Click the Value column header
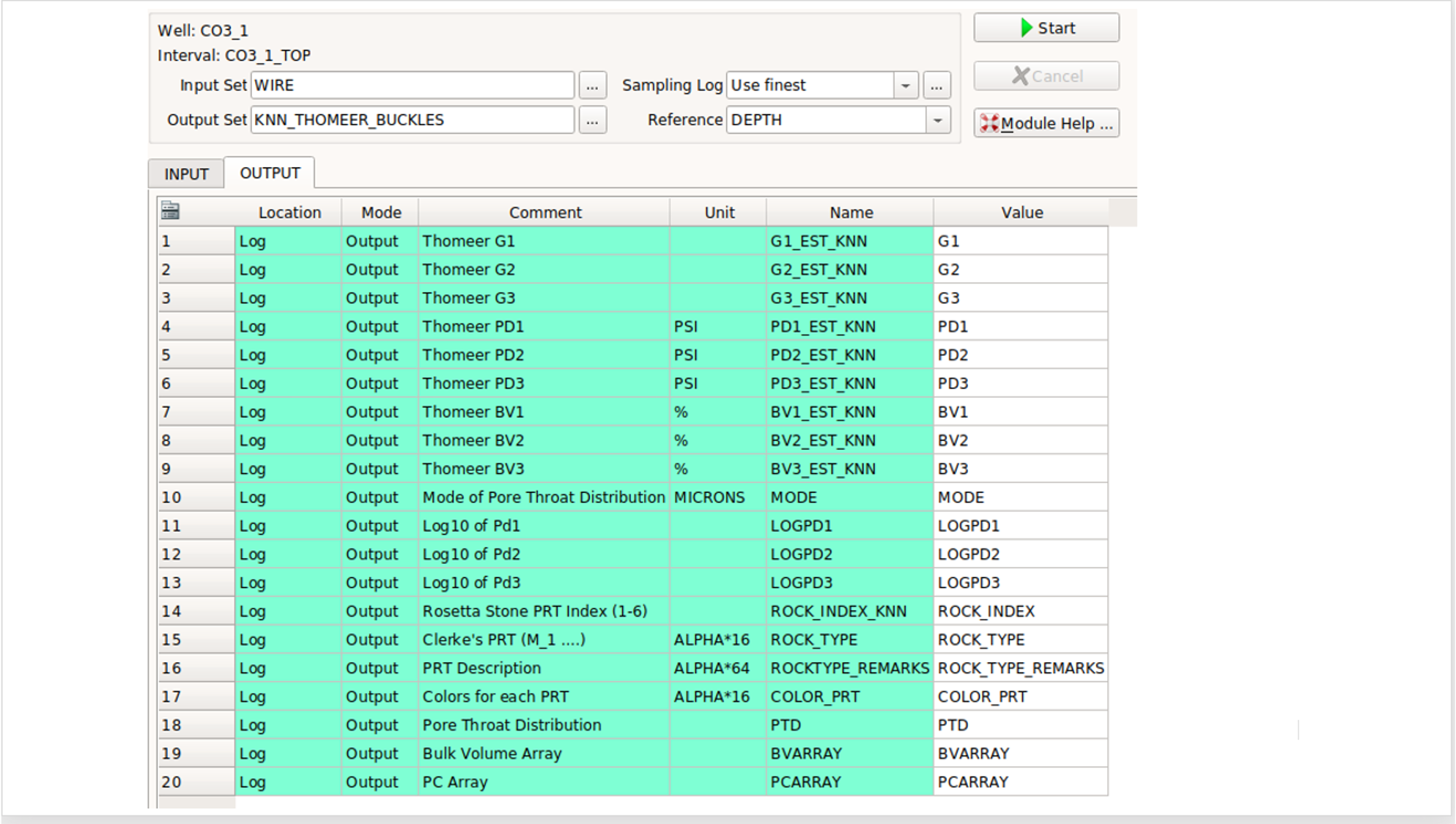Viewport: 1456px width, 824px height. [x=1021, y=212]
